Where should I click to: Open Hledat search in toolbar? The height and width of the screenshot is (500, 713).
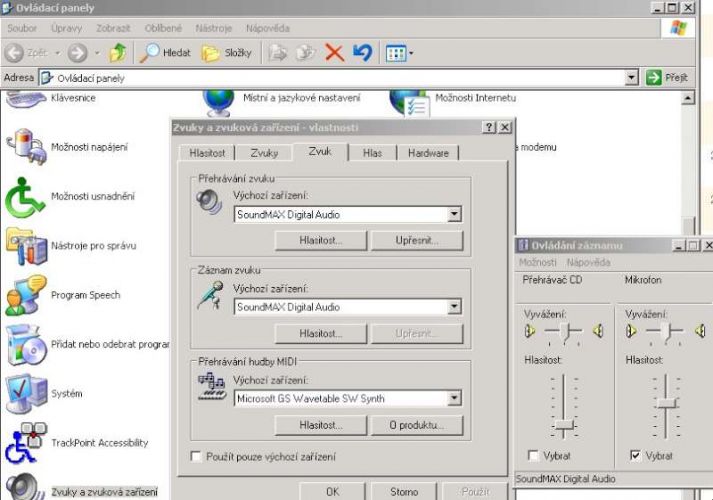coord(165,53)
